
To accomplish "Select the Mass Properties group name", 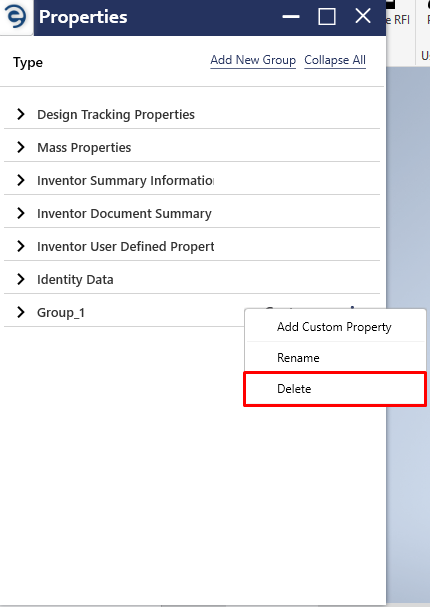I will (x=84, y=147).
